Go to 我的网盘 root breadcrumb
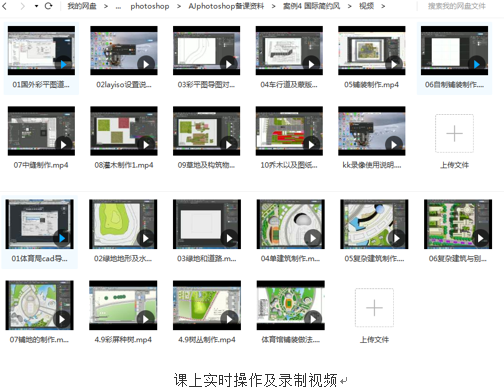Viewport: 504px width, 392px height. [82, 6]
